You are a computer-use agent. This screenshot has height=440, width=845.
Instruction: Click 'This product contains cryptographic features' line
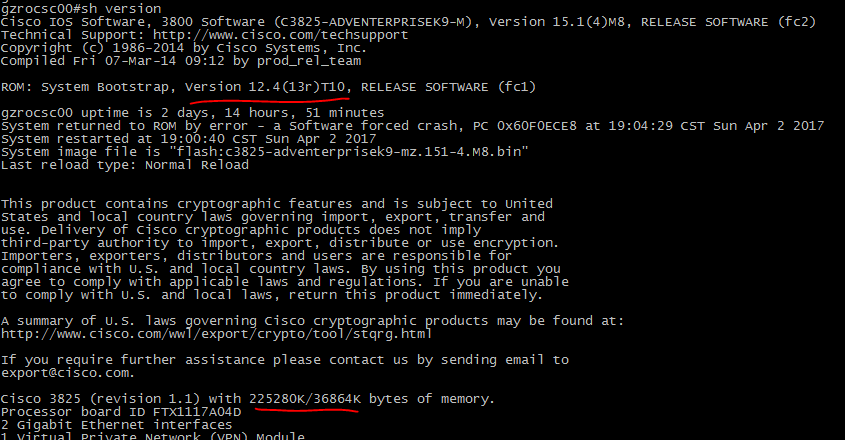coord(276,204)
